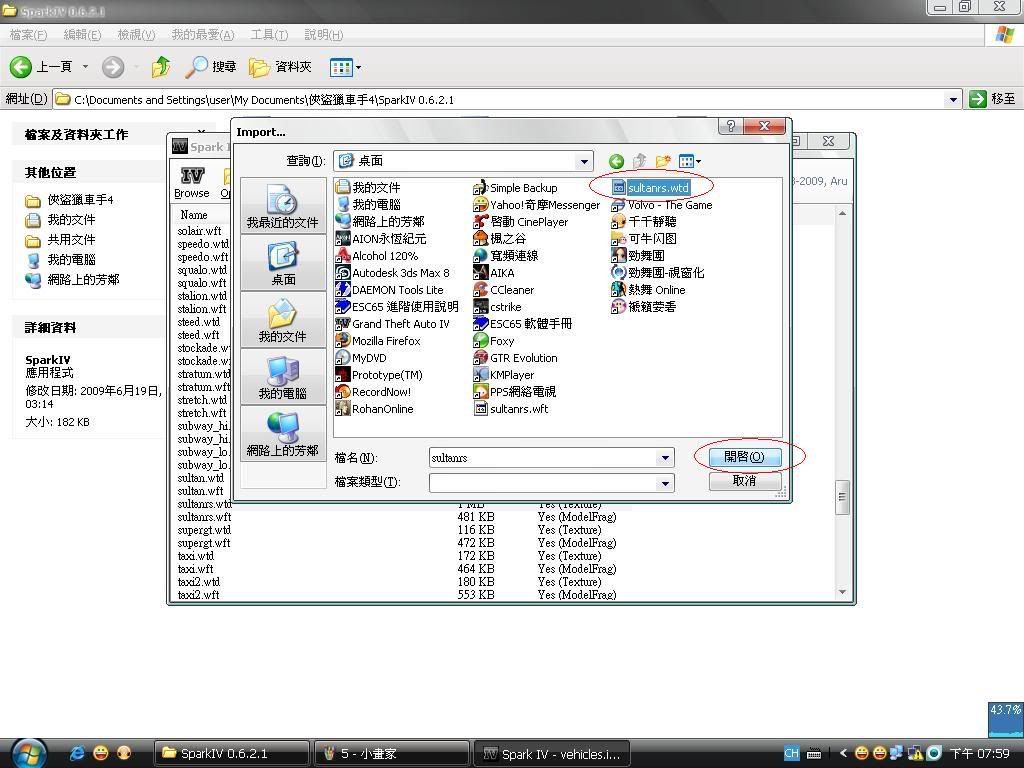The width and height of the screenshot is (1024, 768).
Task: Expand the 查詢 look-in location dropdown
Action: point(584,161)
